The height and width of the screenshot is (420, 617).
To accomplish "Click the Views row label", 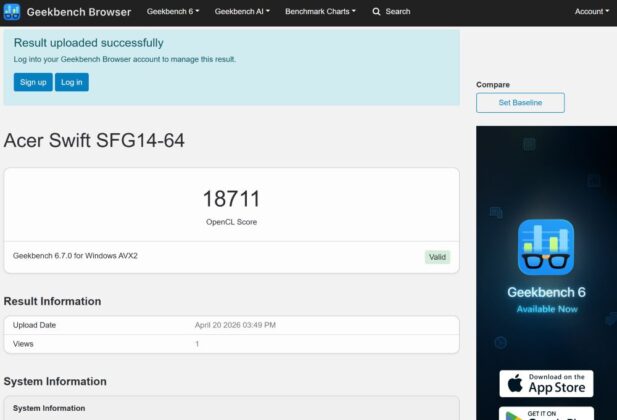I will (23, 344).
